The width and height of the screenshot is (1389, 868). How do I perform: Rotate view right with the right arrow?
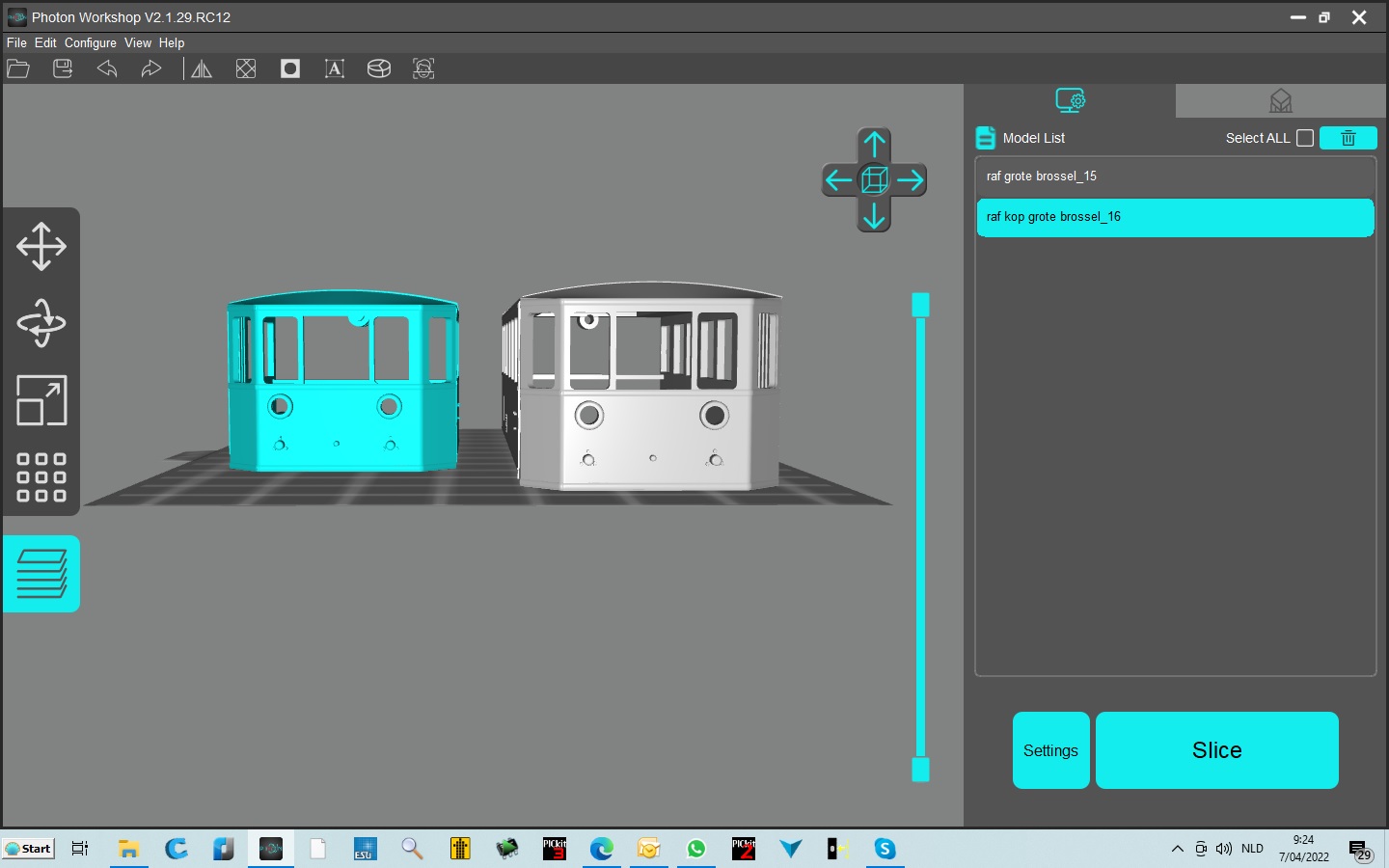pyautogui.click(x=911, y=180)
